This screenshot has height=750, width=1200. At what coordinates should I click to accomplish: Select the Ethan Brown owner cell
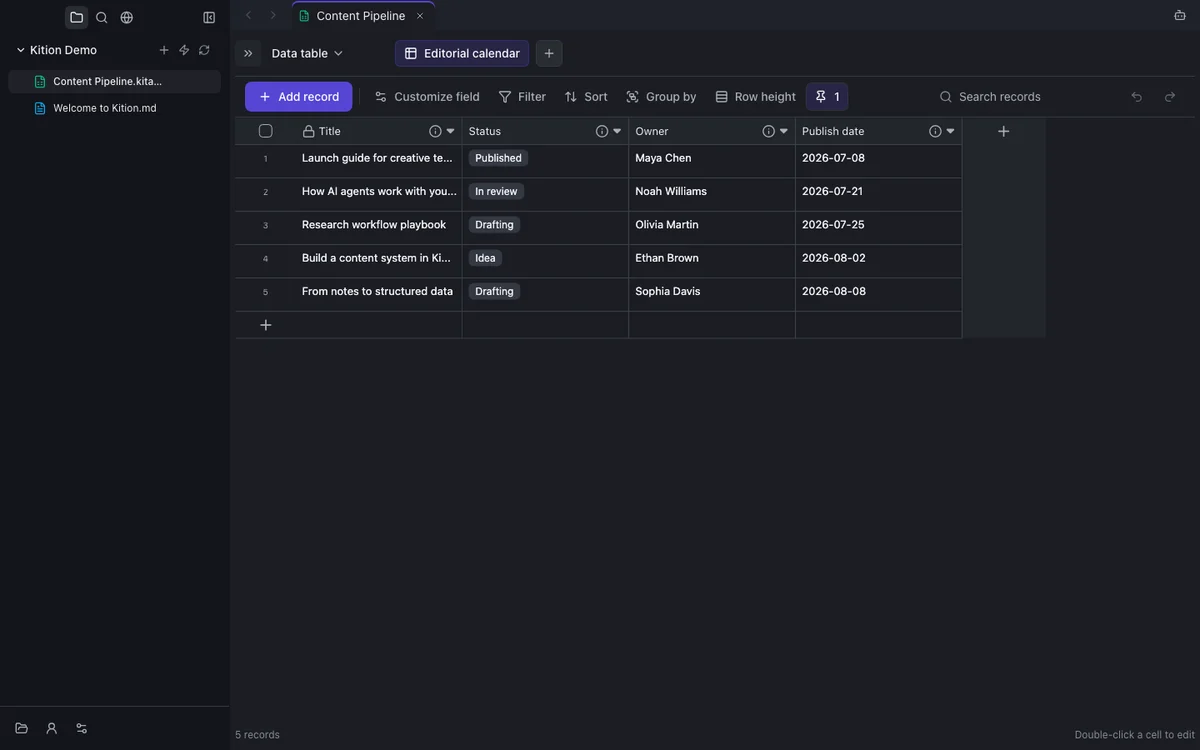tap(712, 261)
